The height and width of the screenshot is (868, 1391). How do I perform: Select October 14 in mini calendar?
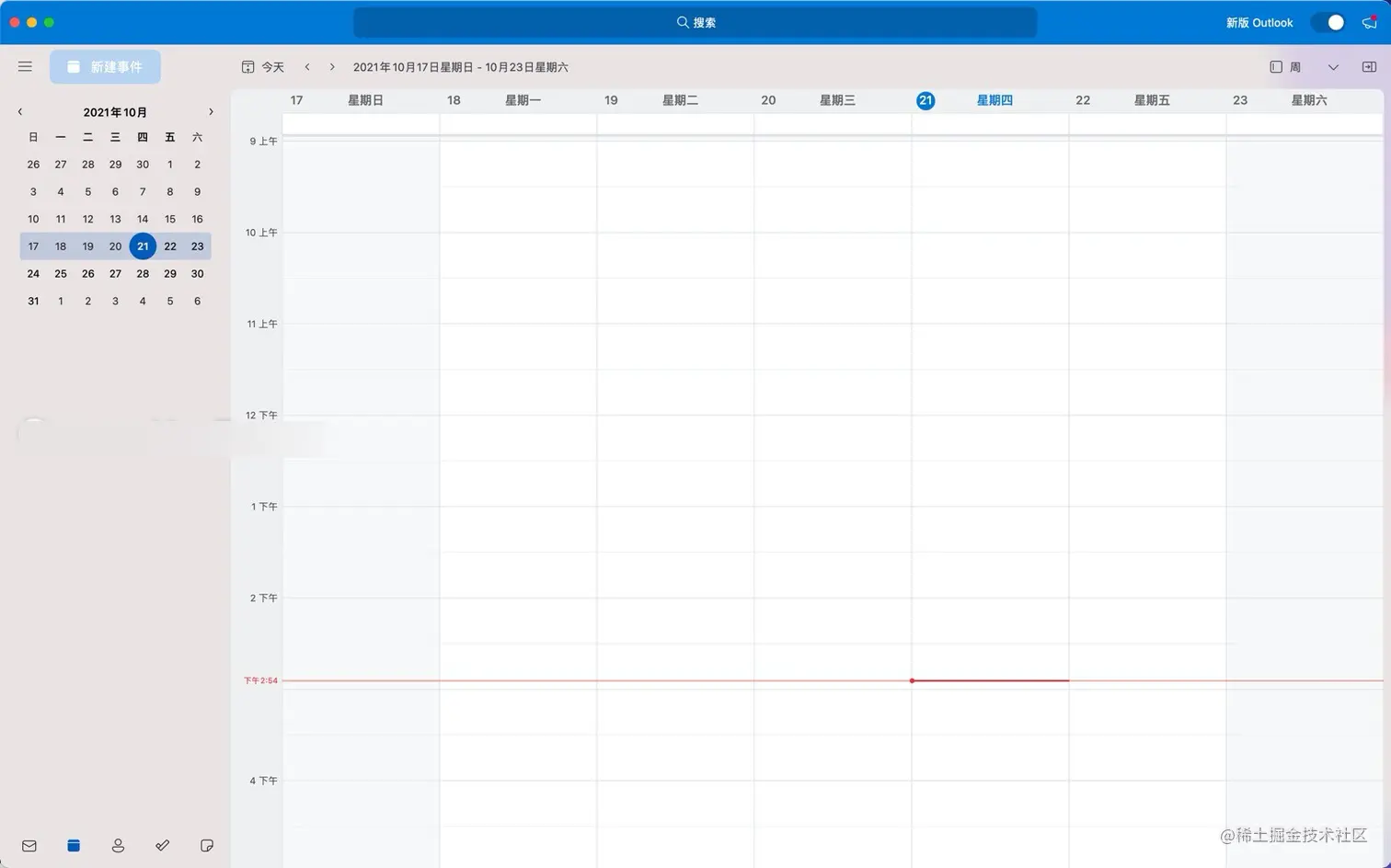(143, 220)
